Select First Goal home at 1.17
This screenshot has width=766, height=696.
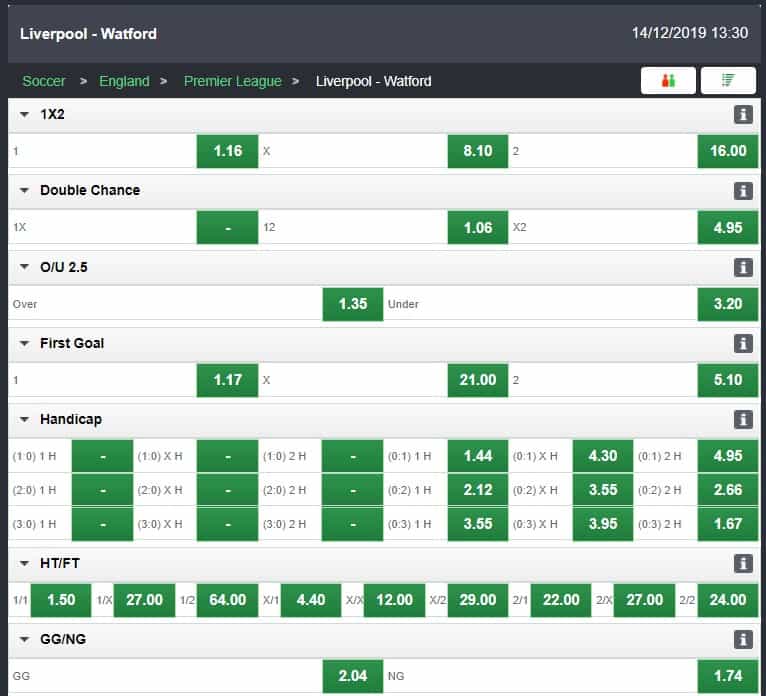pyautogui.click(x=228, y=380)
